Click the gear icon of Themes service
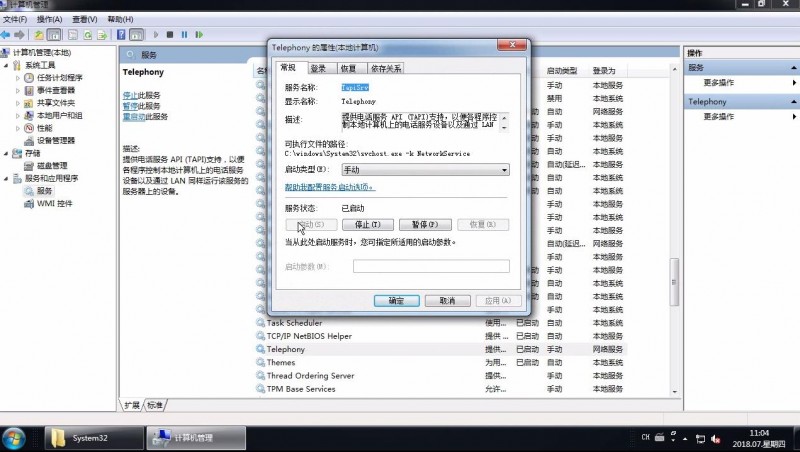The height and width of the screenshot is (452, 800). coord(261,362)
